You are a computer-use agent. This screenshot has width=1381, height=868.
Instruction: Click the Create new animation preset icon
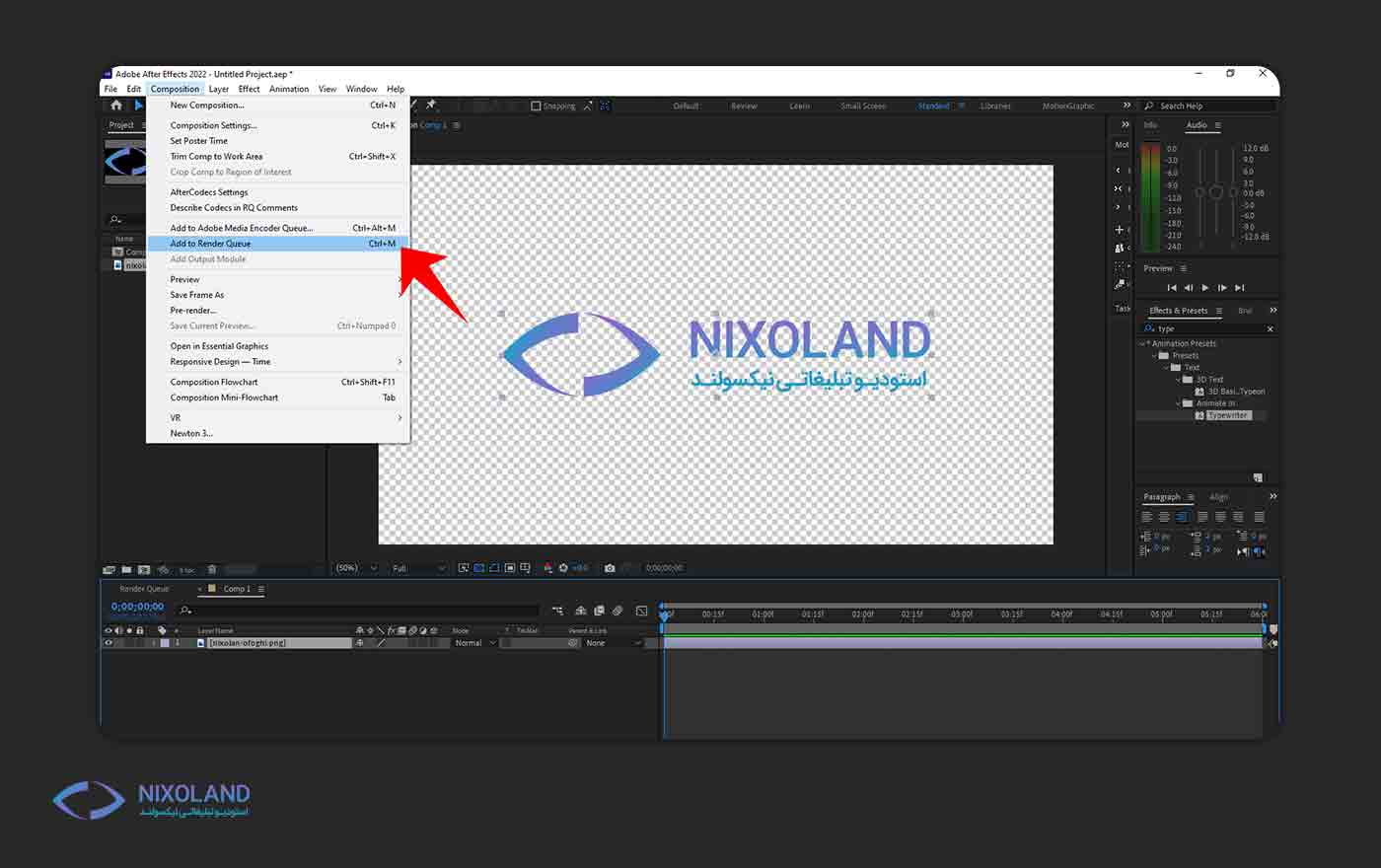pyautogui.click(x=1258, y=477)
